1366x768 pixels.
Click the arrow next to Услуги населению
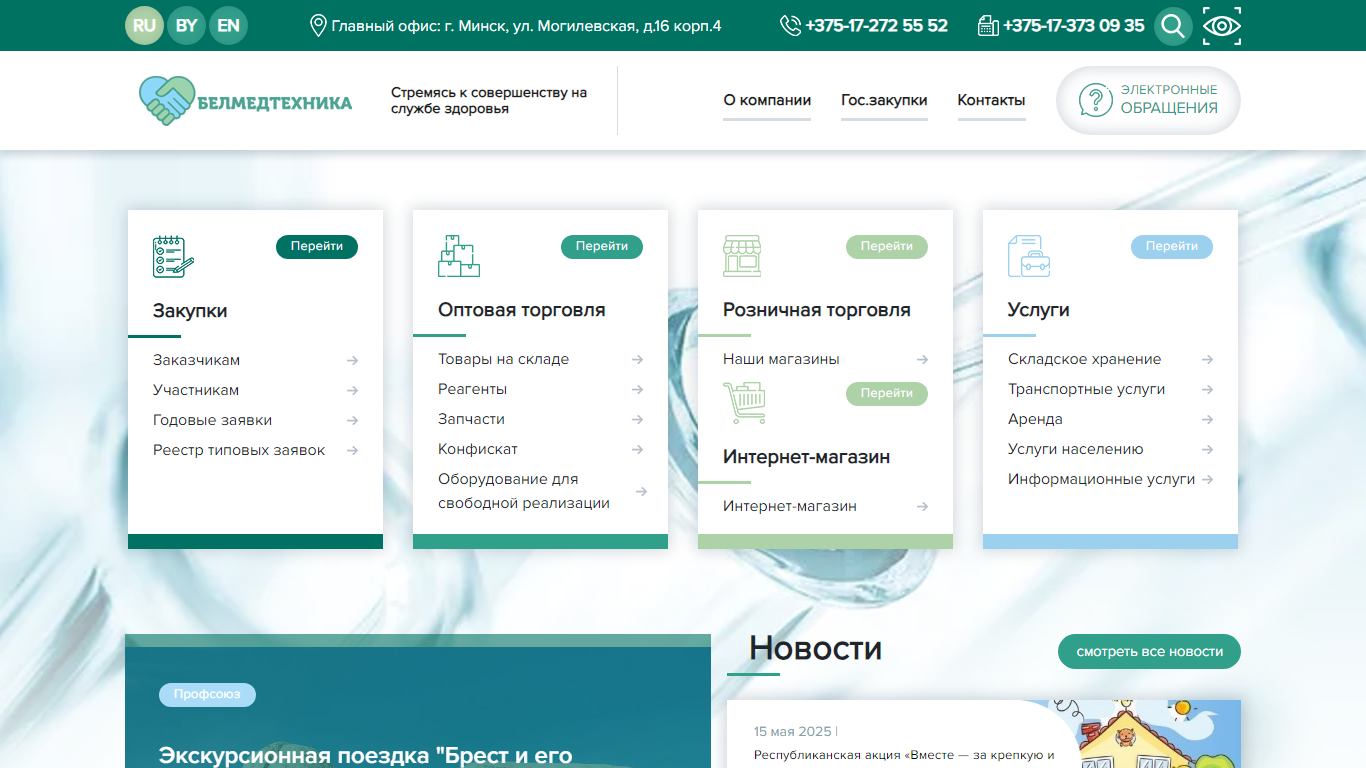coord(1208,450)
